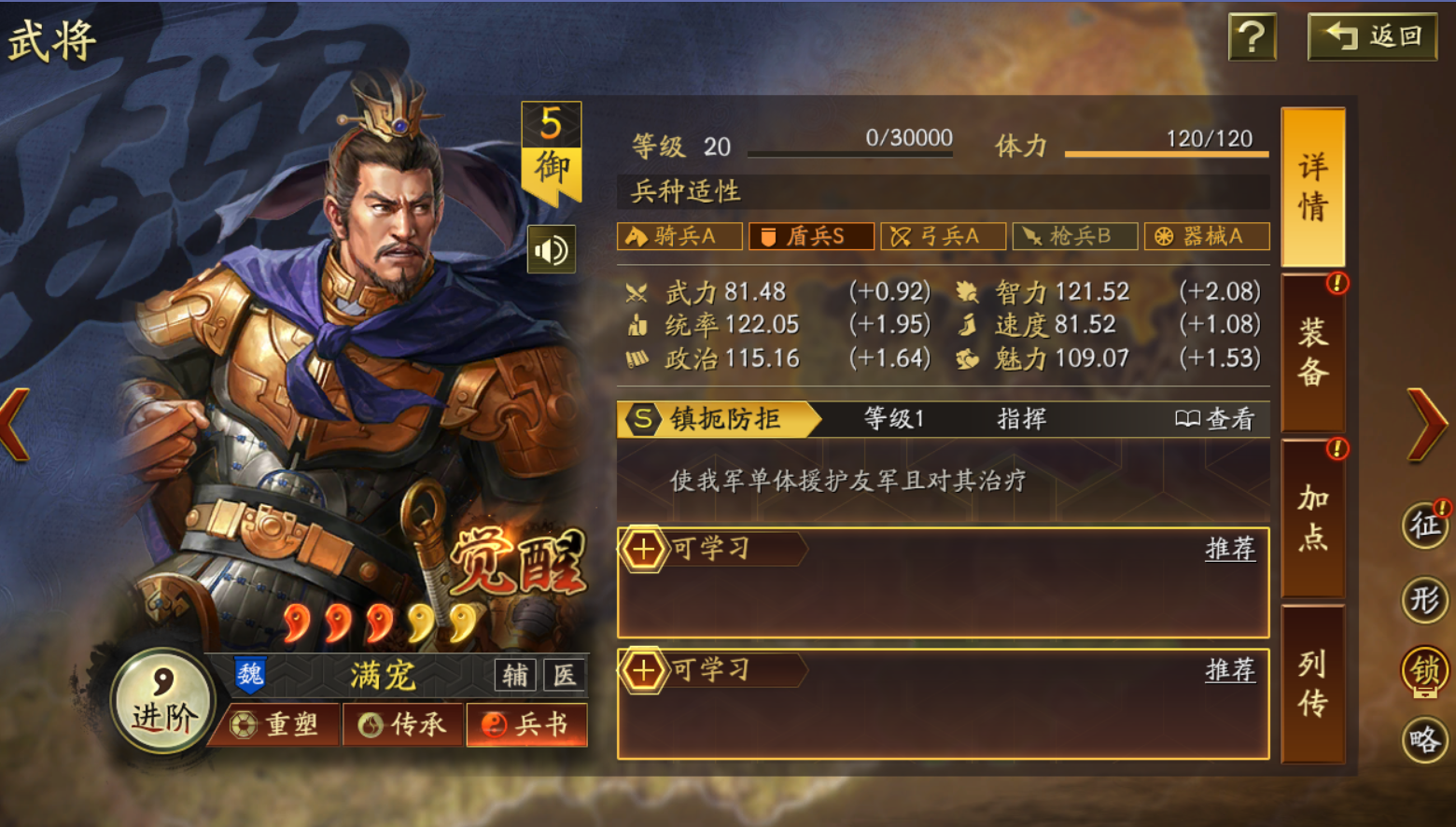Click first 推荐 recommendation link
Viewport: 1456px width, 827px height.
tap(1230, 549)
